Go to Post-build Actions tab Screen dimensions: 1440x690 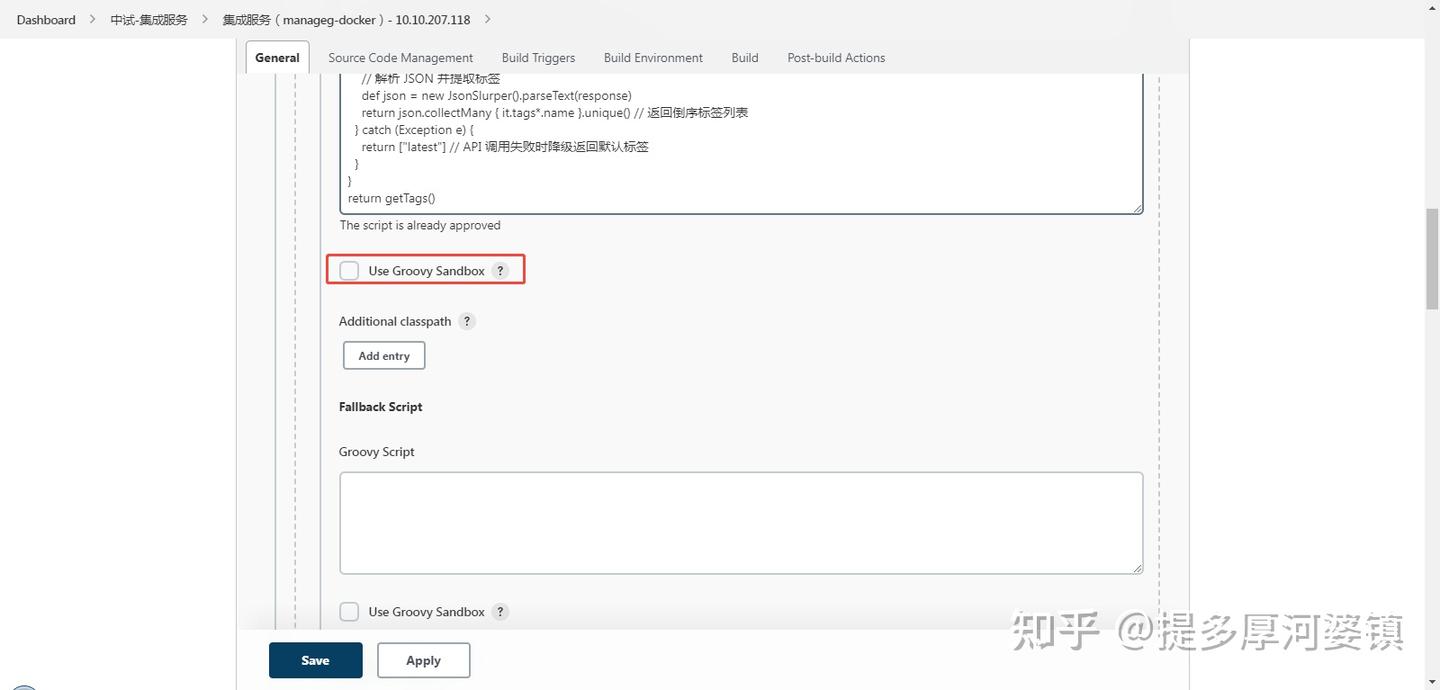click(836, 58)
